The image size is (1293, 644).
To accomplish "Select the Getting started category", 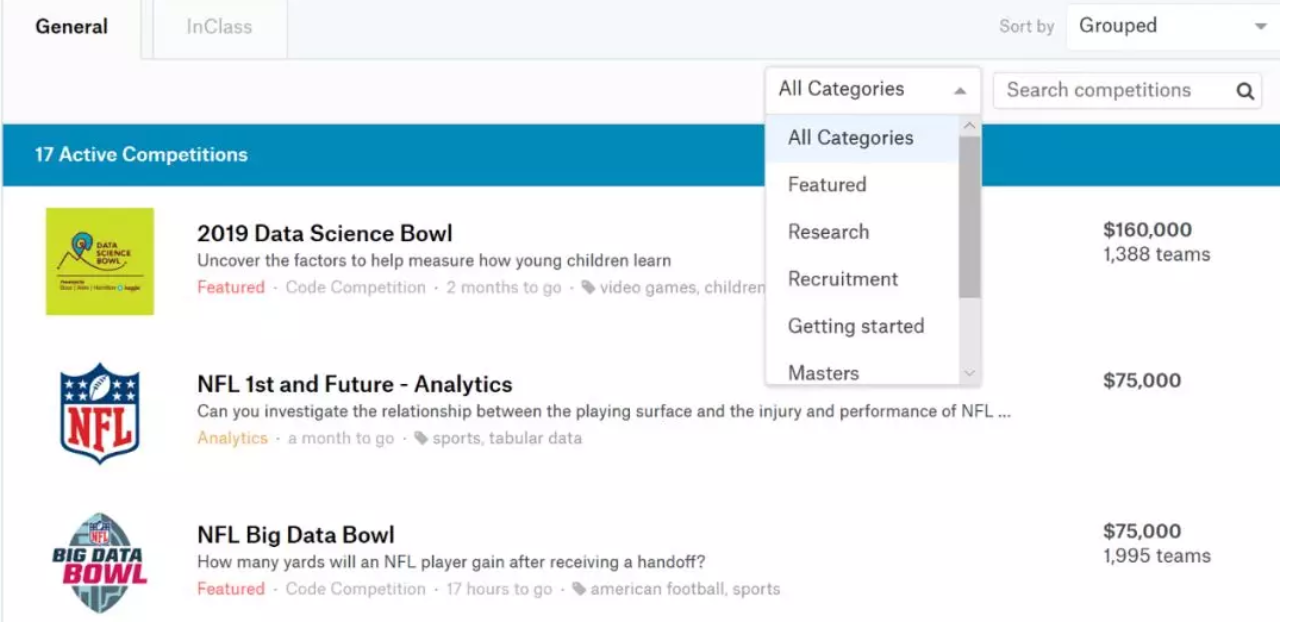I will coord(856,326).
